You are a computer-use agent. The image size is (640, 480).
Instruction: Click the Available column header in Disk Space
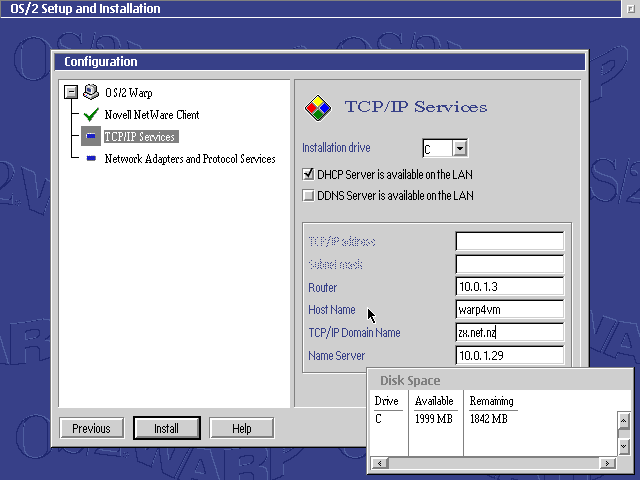pos(434,401)
